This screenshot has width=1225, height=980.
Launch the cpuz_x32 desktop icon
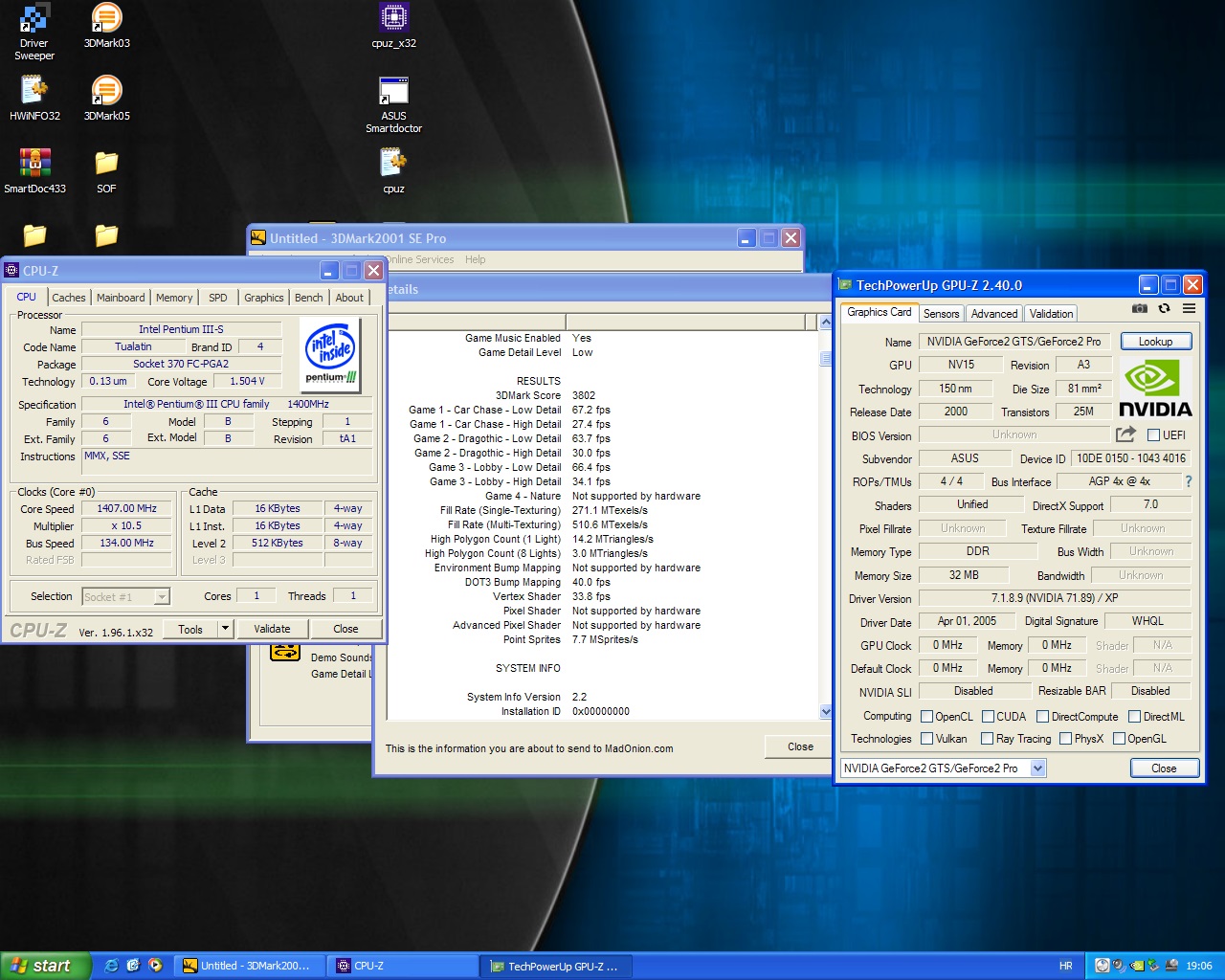point(393,27)
